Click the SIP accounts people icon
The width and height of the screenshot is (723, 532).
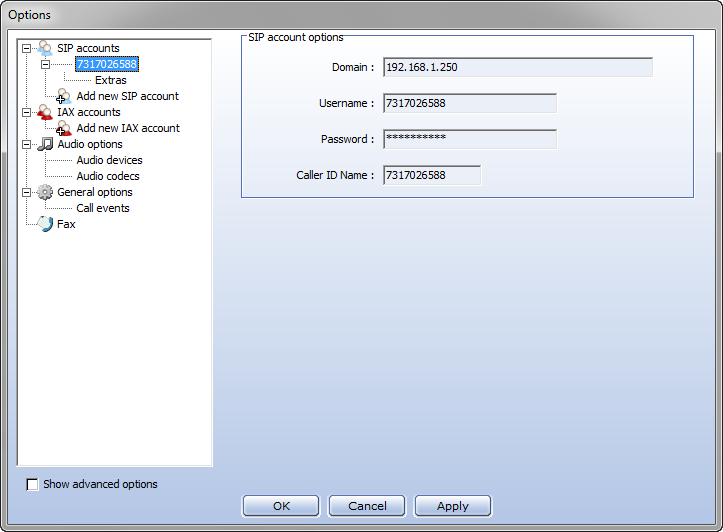45,48
